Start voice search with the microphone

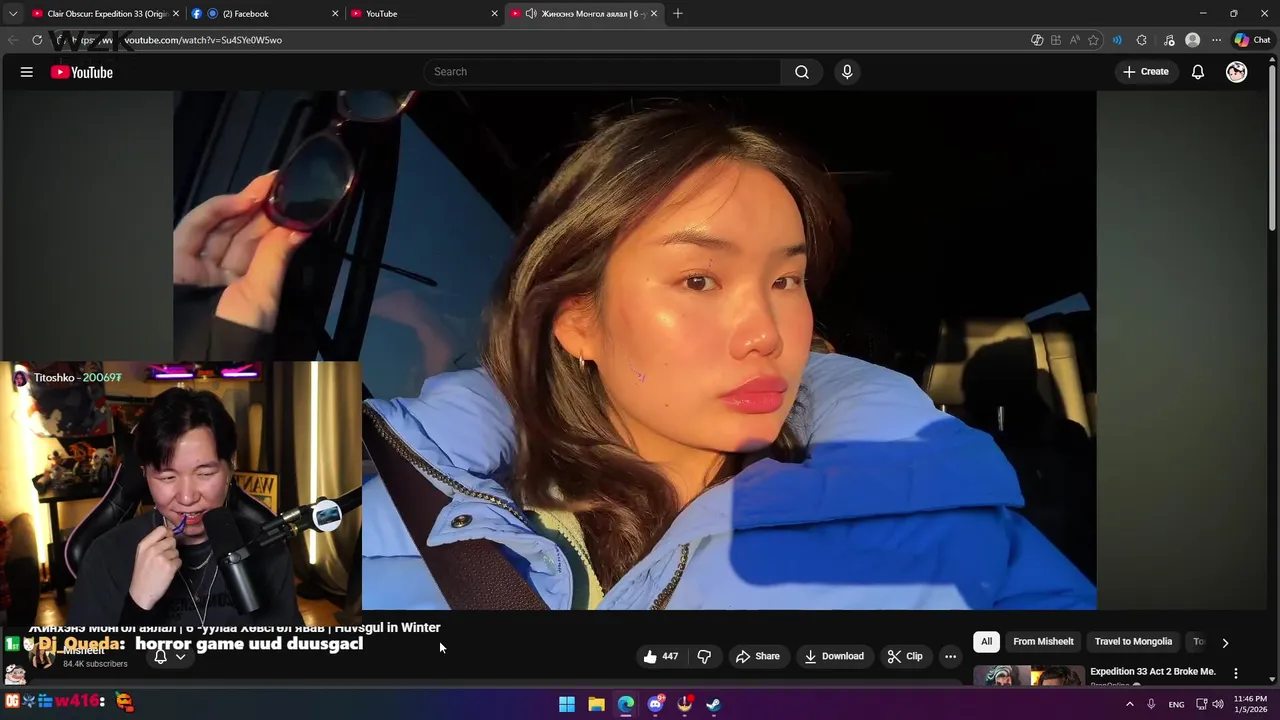(x=847, y=72)
